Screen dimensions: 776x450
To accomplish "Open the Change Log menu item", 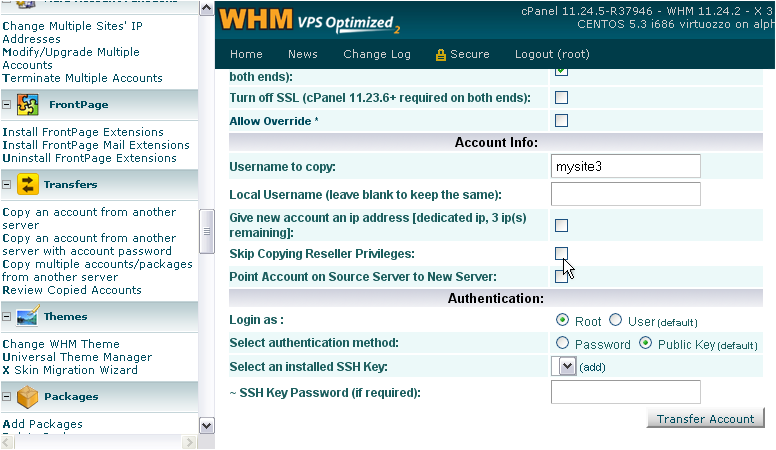I will 377,54.
